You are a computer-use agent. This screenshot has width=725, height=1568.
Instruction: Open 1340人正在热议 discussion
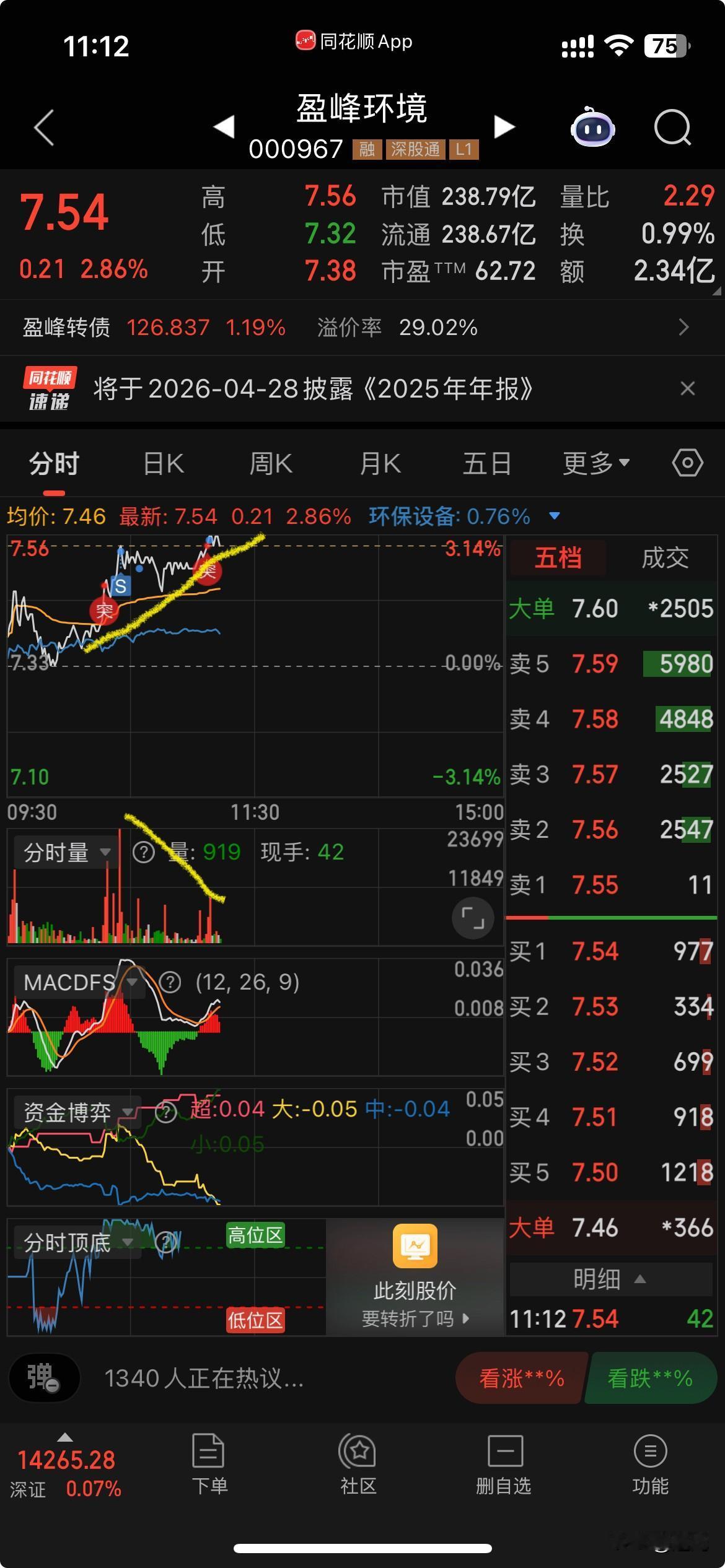204,1379
